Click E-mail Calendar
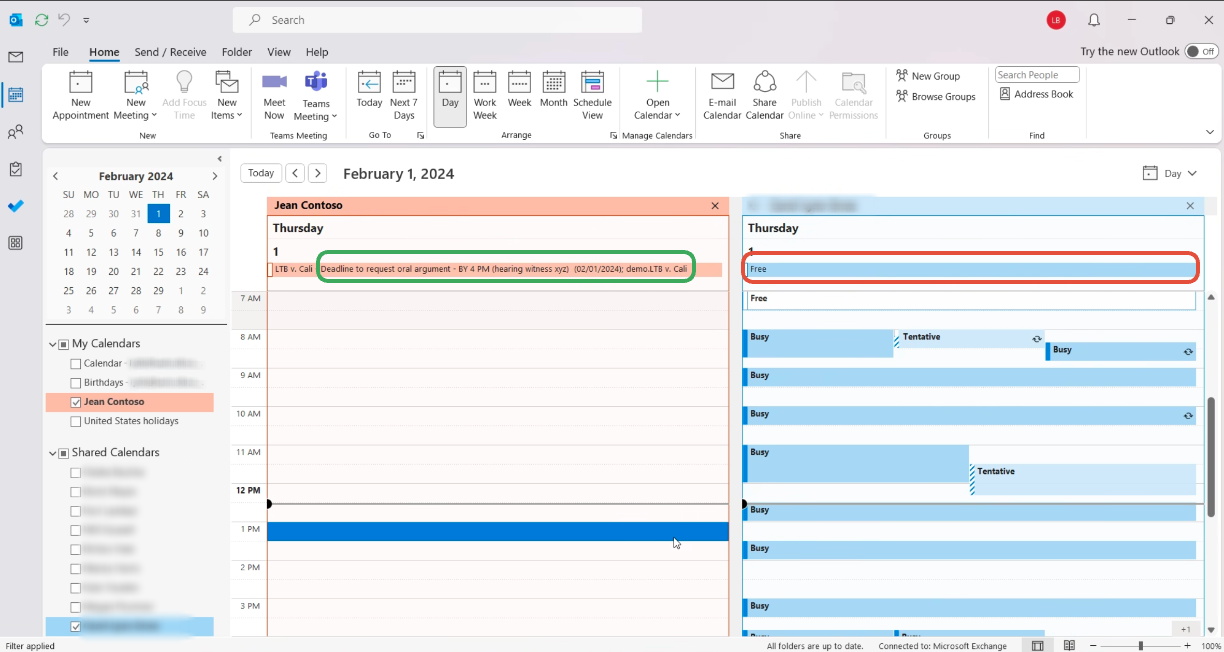 tap(722, 96)
